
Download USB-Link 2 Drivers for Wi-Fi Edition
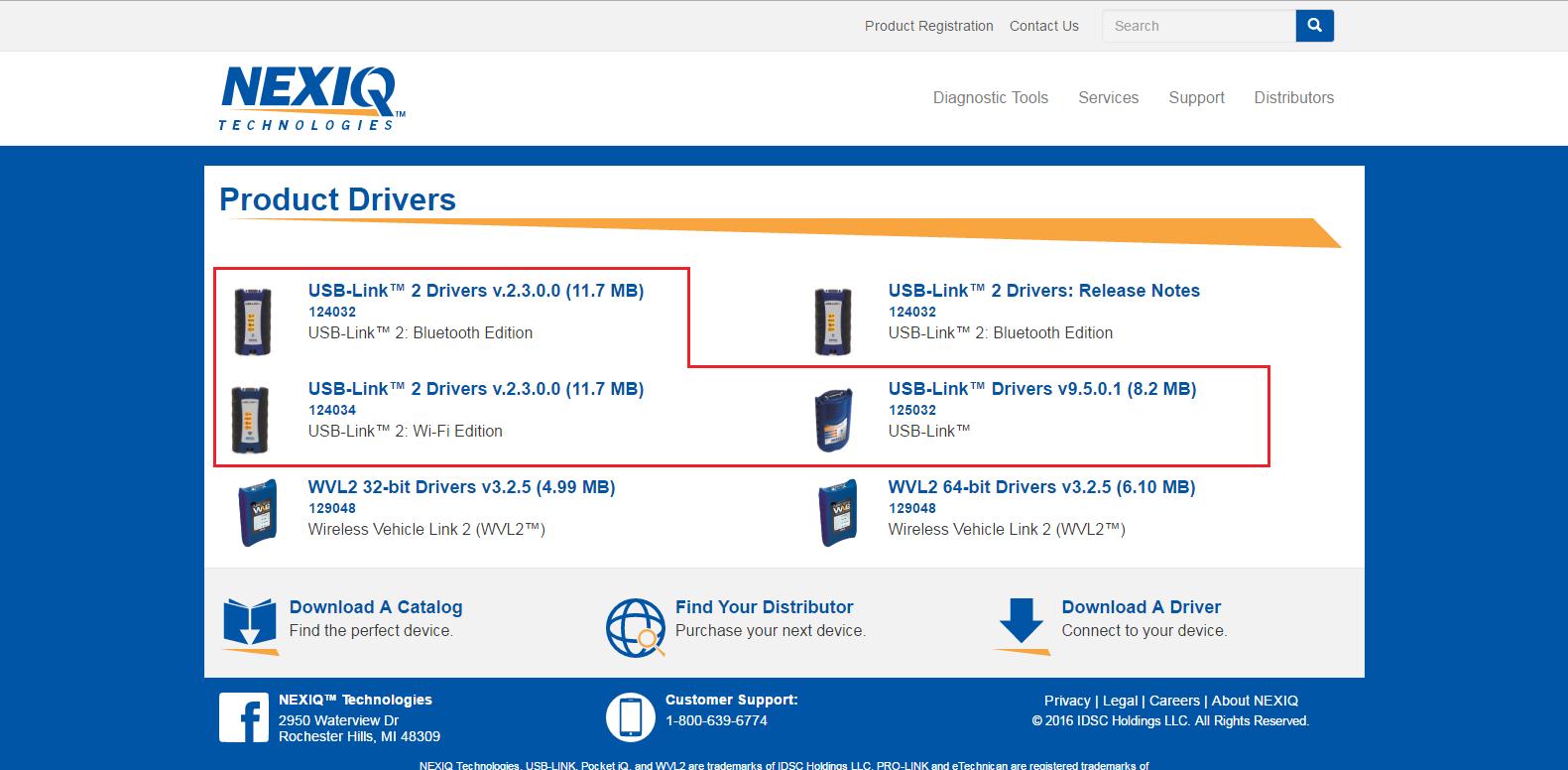pos(476,389)
